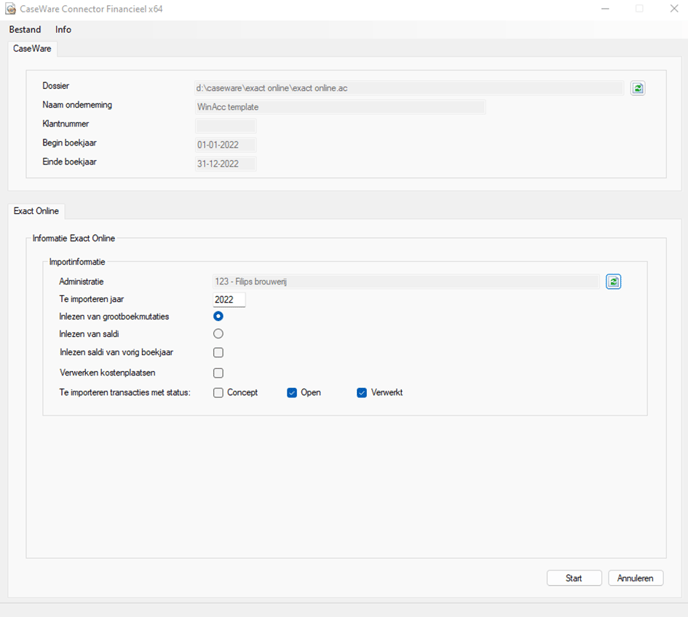
Task: Click the Administratie field showing Filips brouwerij
Action: pos(406,282)
